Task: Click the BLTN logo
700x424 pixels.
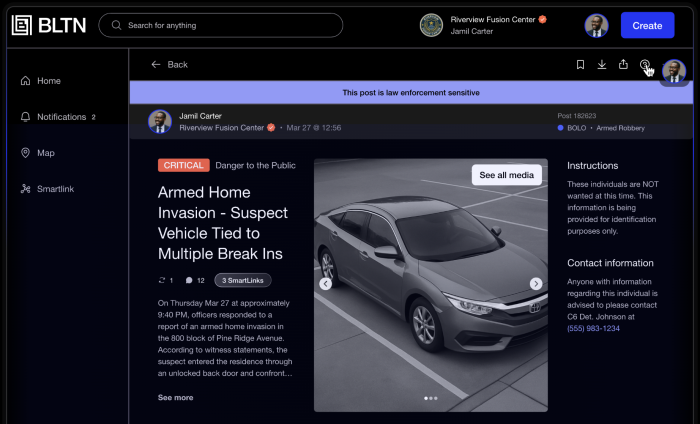Action: [x=47, y=25]
